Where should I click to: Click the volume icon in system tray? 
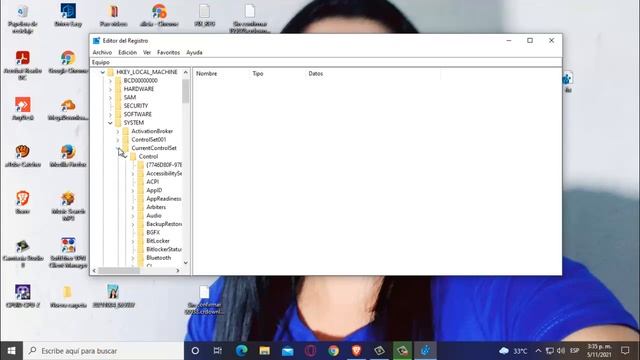pyautogui.click(x=561, y=351)
